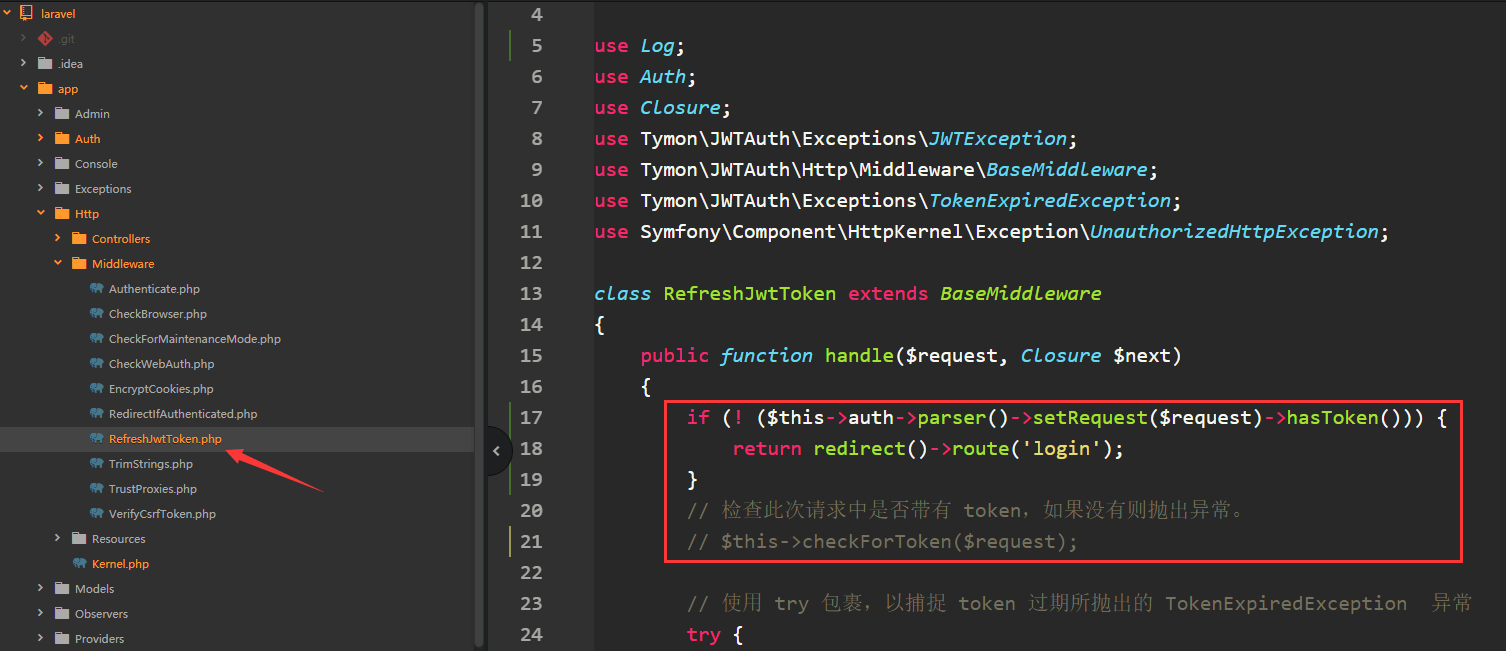Select RefreshJwtToken.php in the tree
Image resolution: width=1506 pixels, height=651 pixels.
[165, 439]
